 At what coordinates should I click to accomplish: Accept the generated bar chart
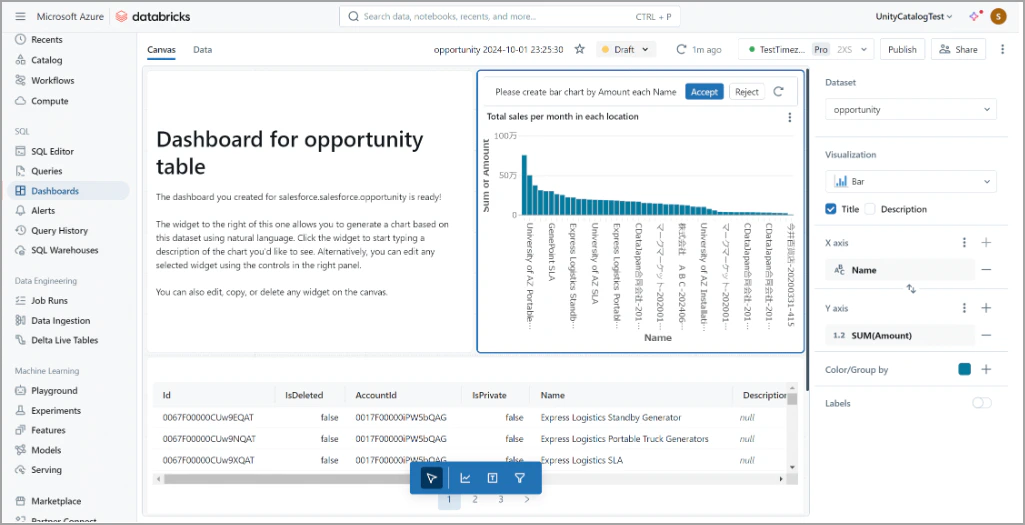point(704,92)
